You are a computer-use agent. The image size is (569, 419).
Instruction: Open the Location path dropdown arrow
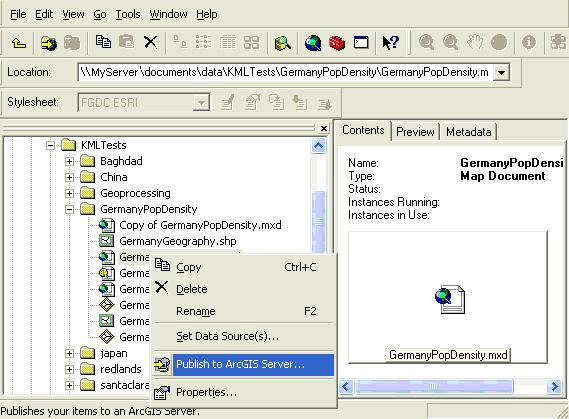tap(501, 72)
